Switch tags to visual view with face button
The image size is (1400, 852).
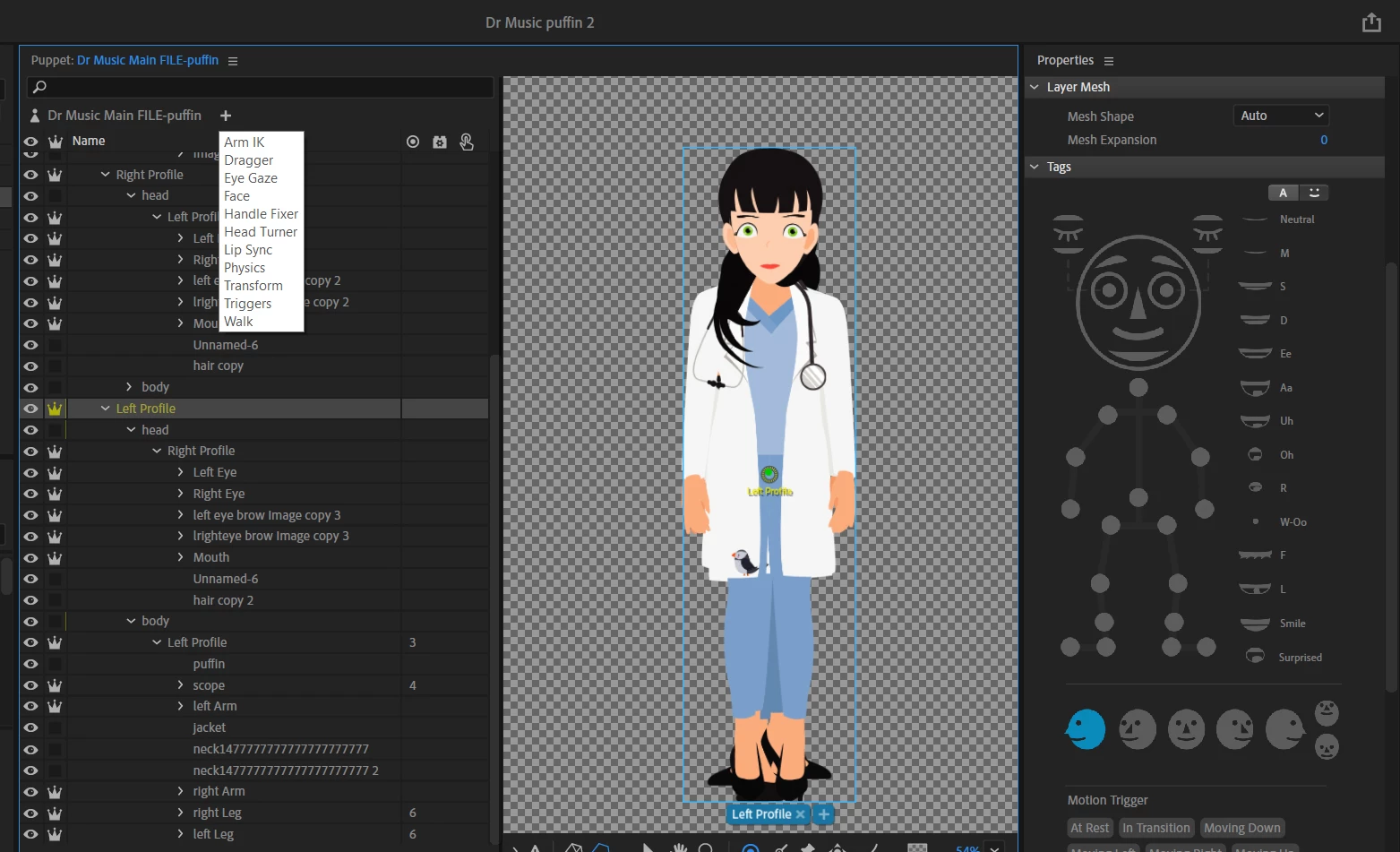pyautogui.click(x=1314, y=193)
